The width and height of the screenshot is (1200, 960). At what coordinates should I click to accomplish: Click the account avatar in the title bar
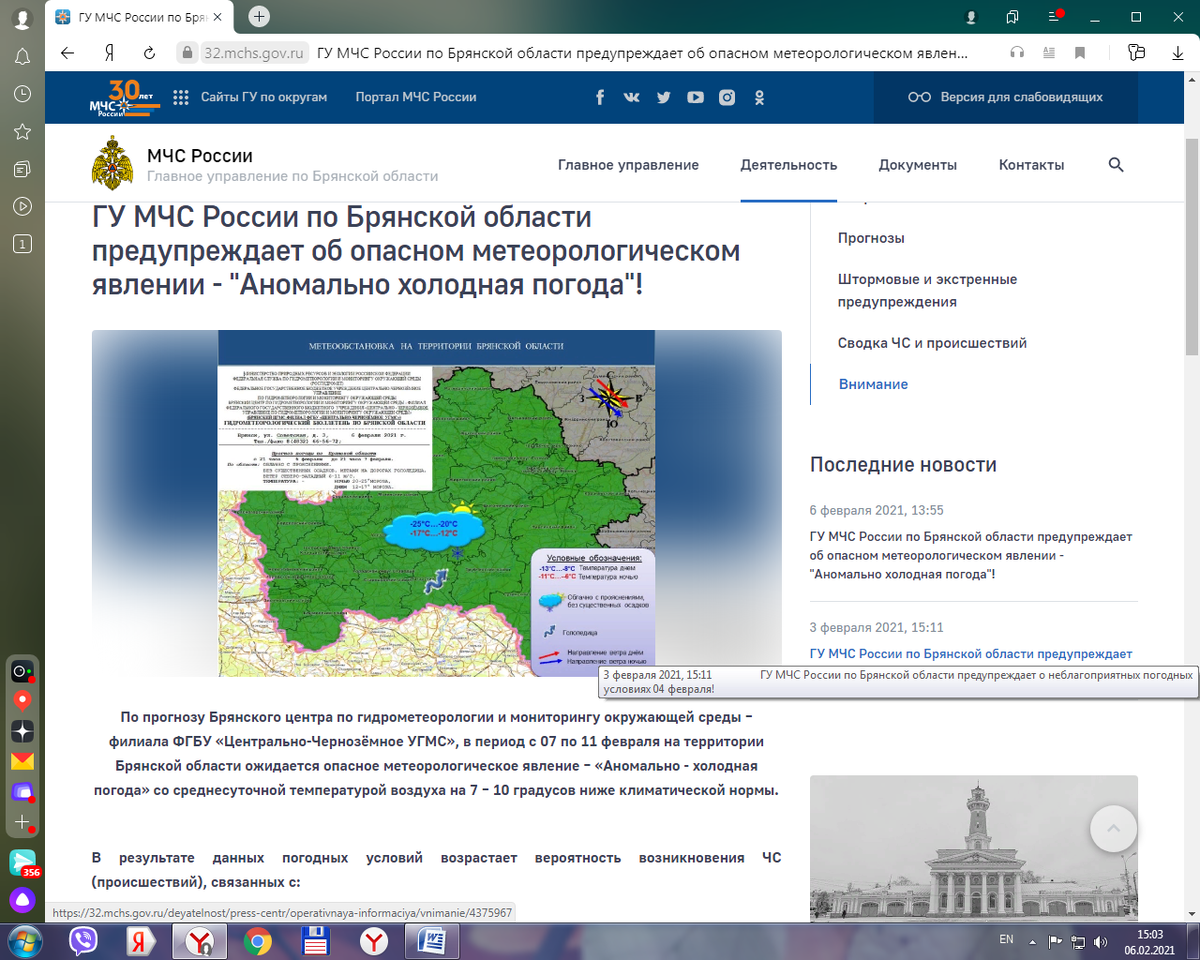tap(971, 17)
